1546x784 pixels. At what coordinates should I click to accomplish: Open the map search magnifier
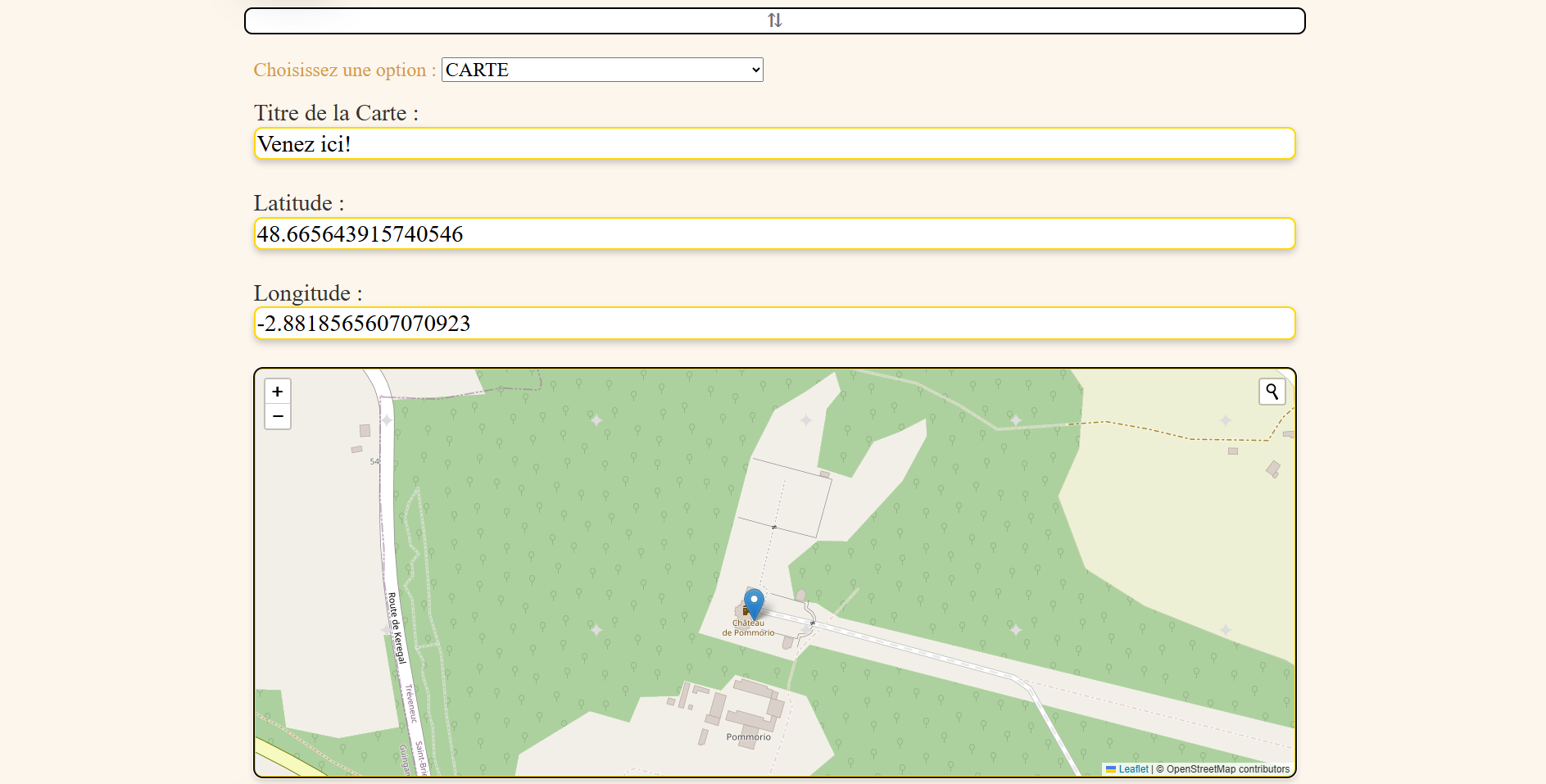1272,392
